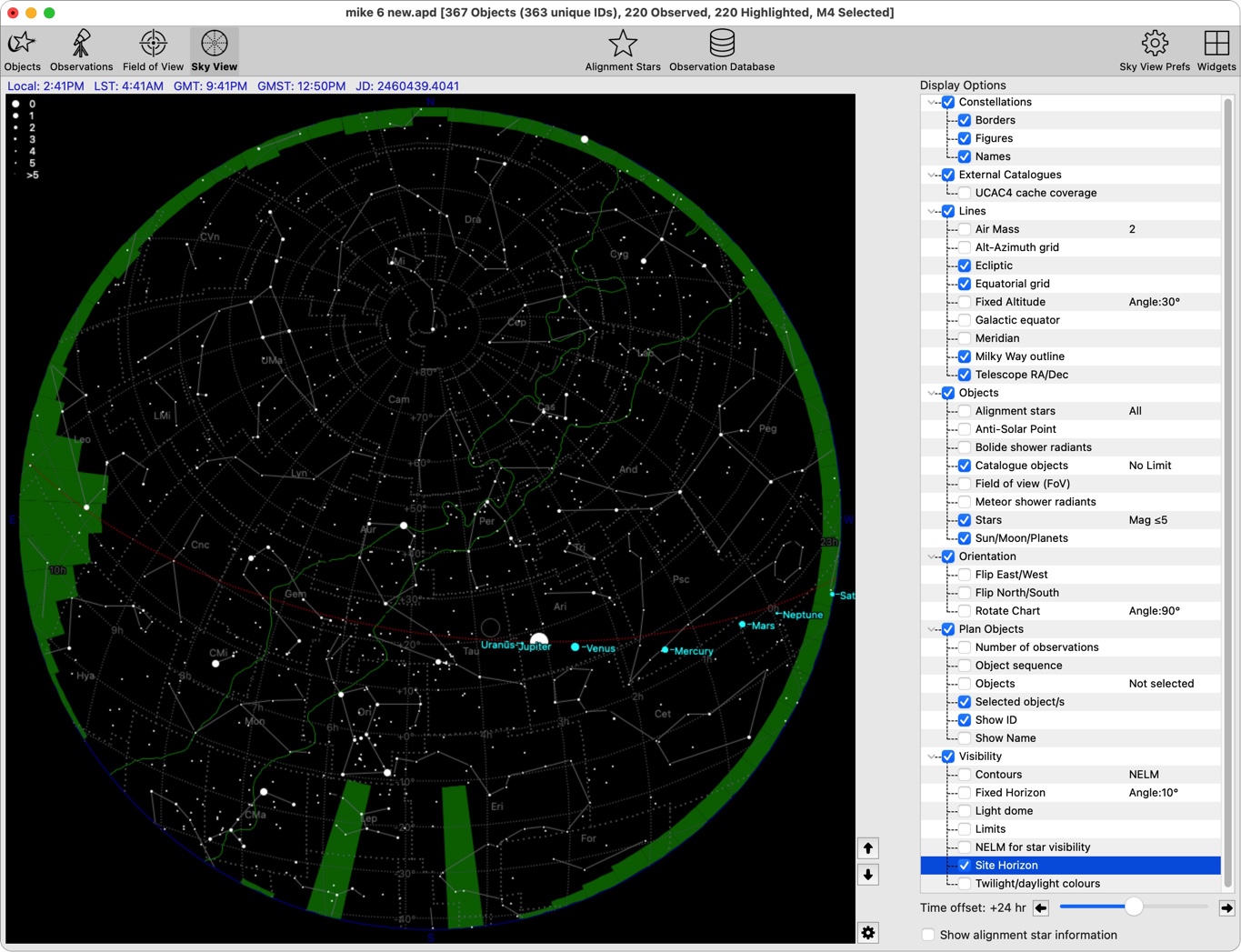The image size is (1241, 952).
Task: Collapse the Lines group
Action: 932,211
